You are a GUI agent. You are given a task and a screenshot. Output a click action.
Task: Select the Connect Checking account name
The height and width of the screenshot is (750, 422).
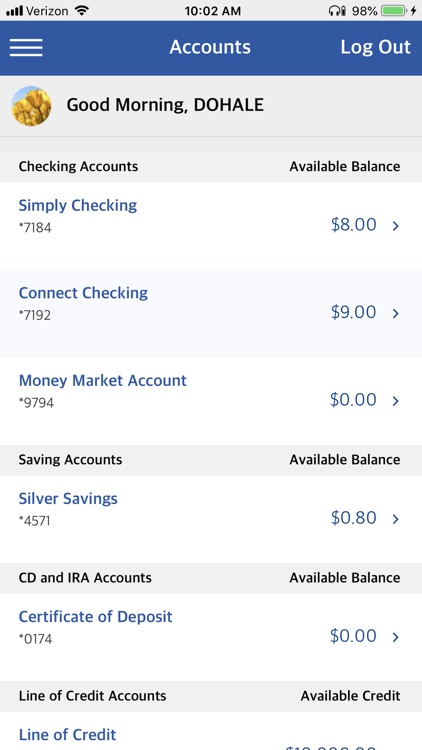click(83, 293)
